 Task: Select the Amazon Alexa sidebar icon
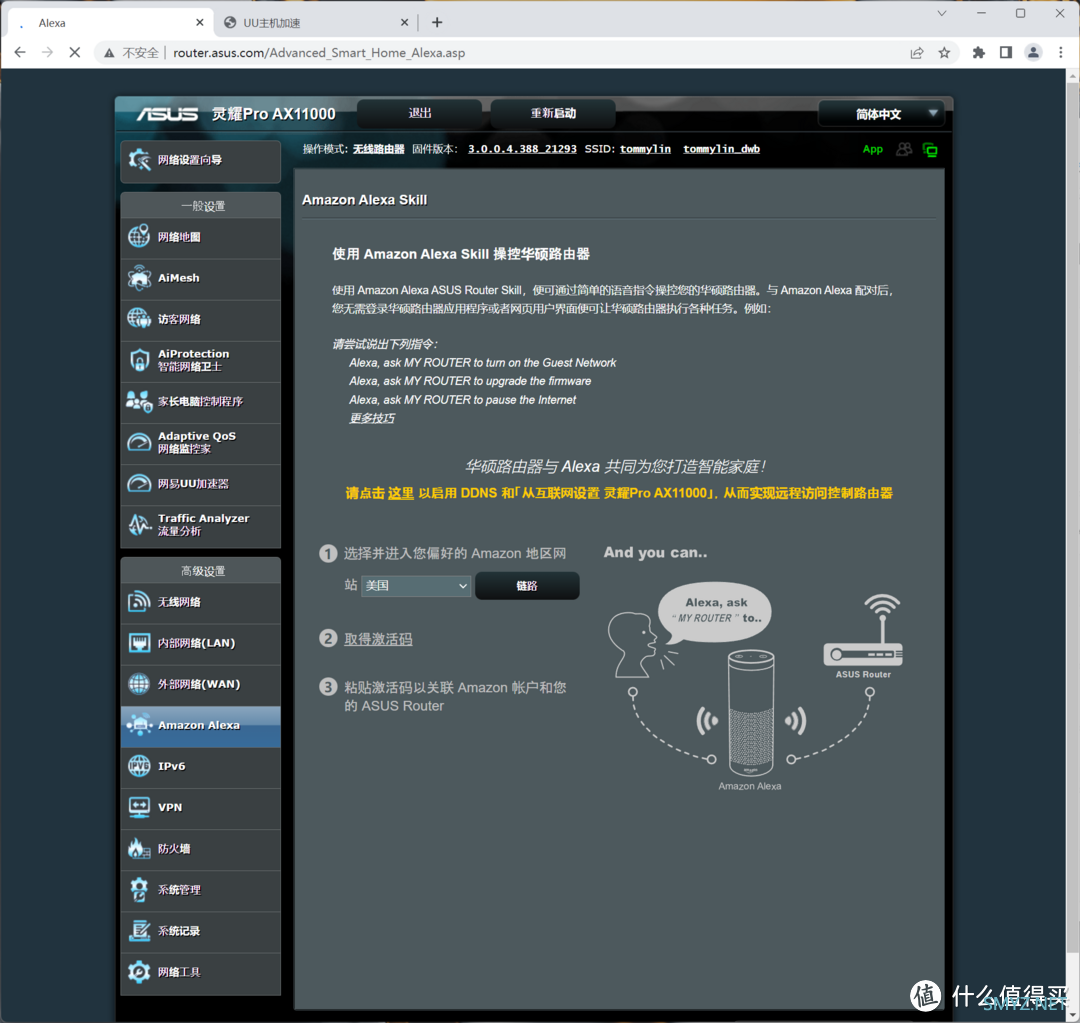[x=139, y=725]
